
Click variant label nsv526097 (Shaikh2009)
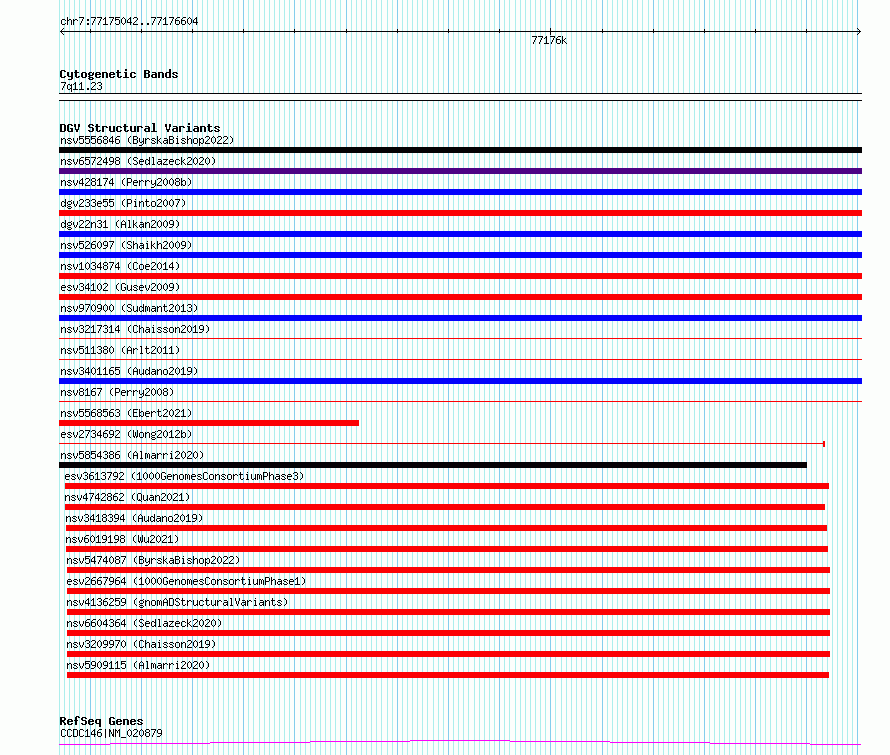(126, 245)
